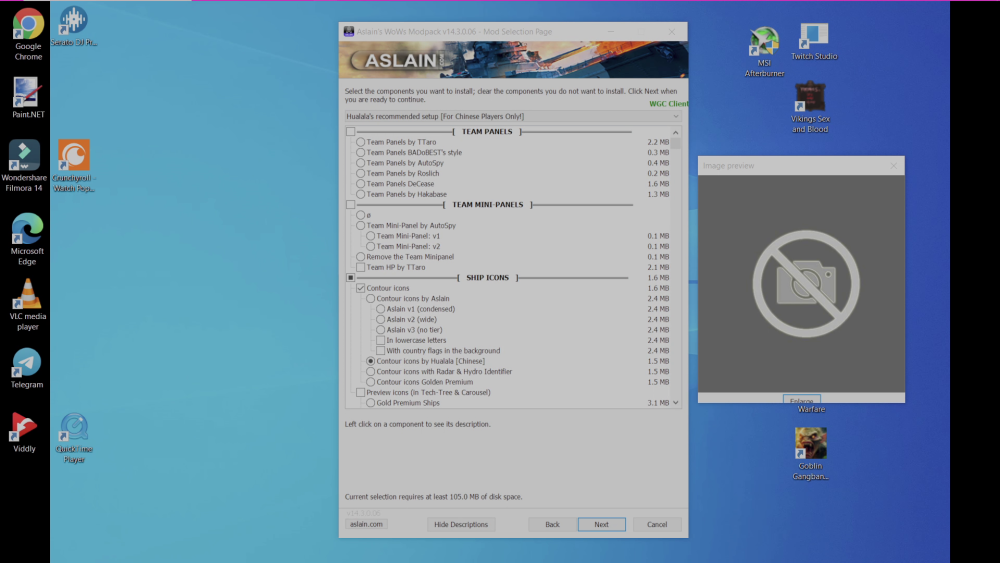
Task: Open Viddly desktop icon
Action: click(x=24, y=433)
